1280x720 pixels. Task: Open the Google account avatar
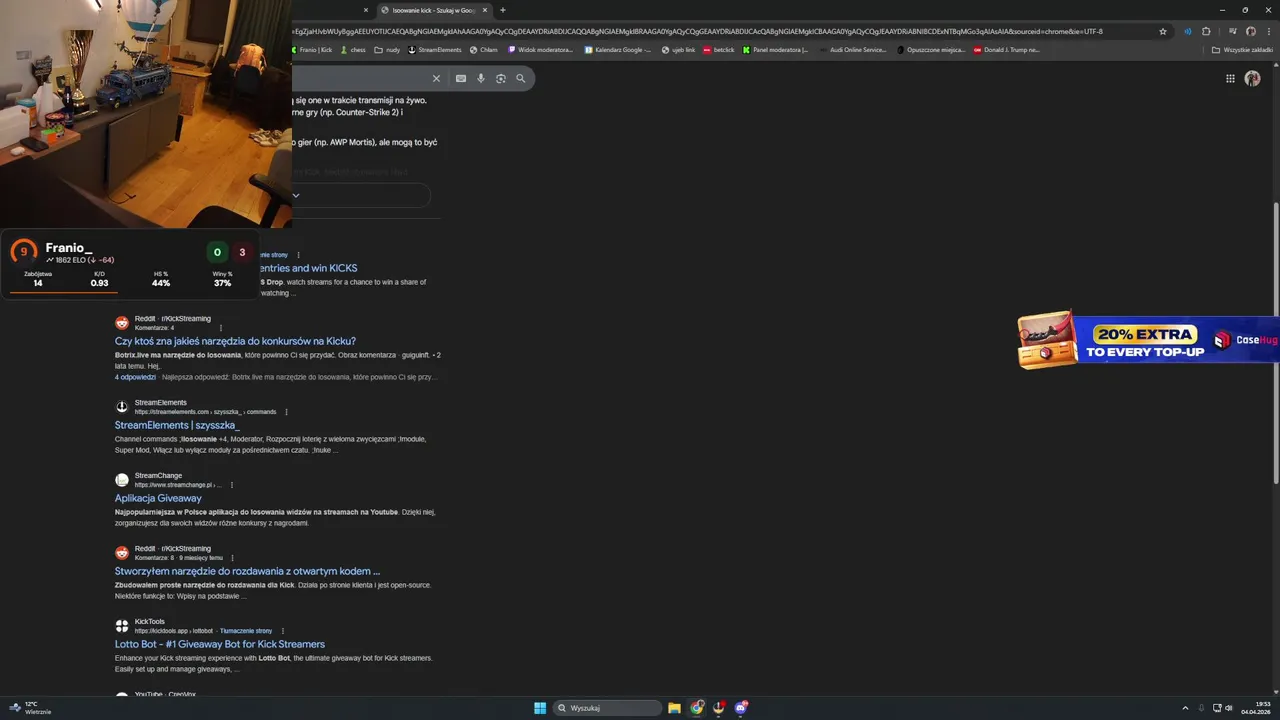[1252, 79]
